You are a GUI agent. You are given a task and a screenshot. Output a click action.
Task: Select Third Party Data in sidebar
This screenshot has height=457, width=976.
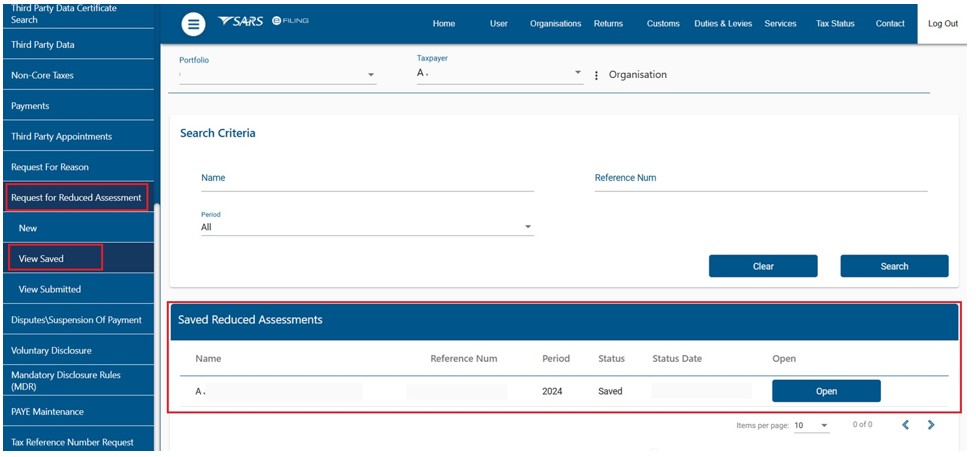[x=78, y=45]
